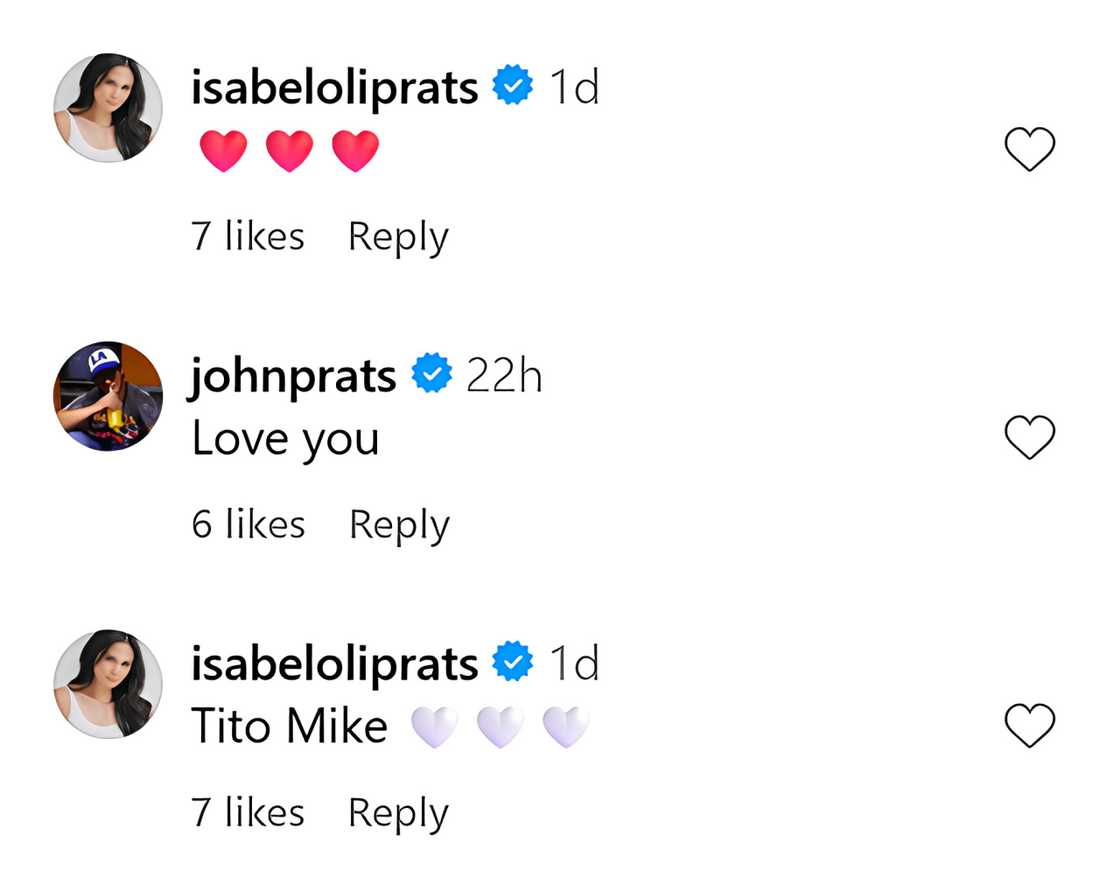Viewport: 1120px width, 892px height.
Task: Visit isabeloliprats username above the red hearts
Action: coord(334,88)
